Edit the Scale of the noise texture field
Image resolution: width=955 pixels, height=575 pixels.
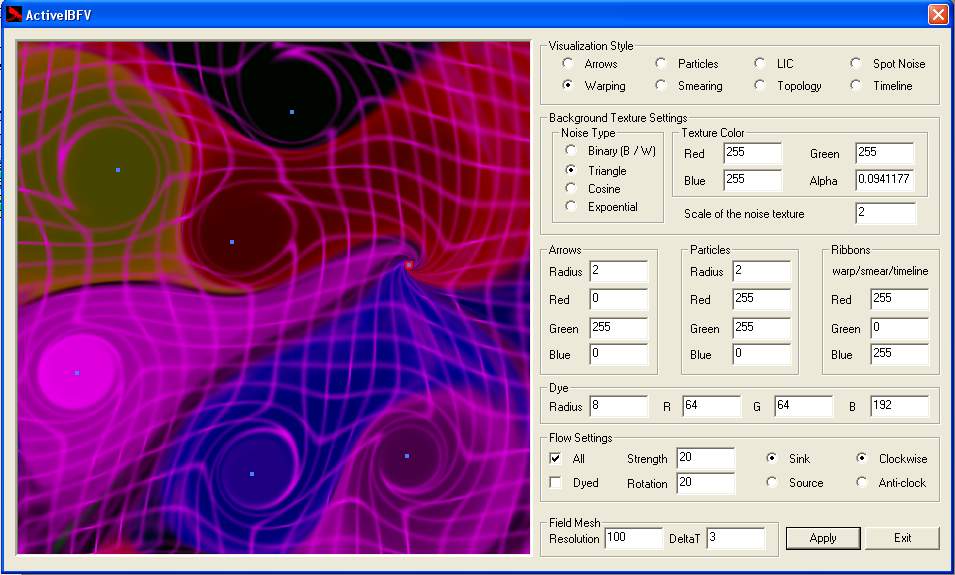point(885,213)
